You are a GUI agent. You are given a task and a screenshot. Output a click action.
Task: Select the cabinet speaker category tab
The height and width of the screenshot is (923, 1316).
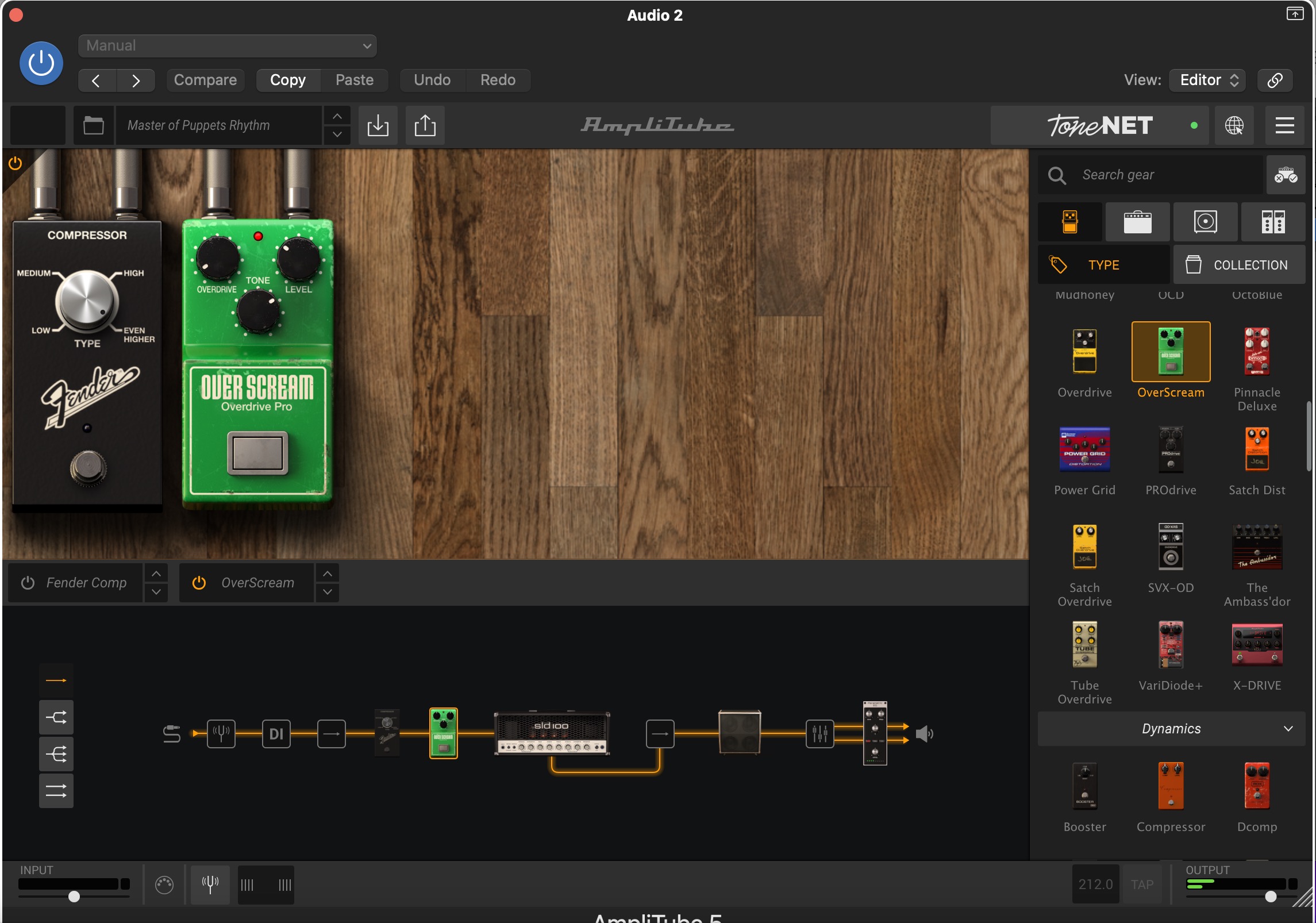(x=1205, y=222)
